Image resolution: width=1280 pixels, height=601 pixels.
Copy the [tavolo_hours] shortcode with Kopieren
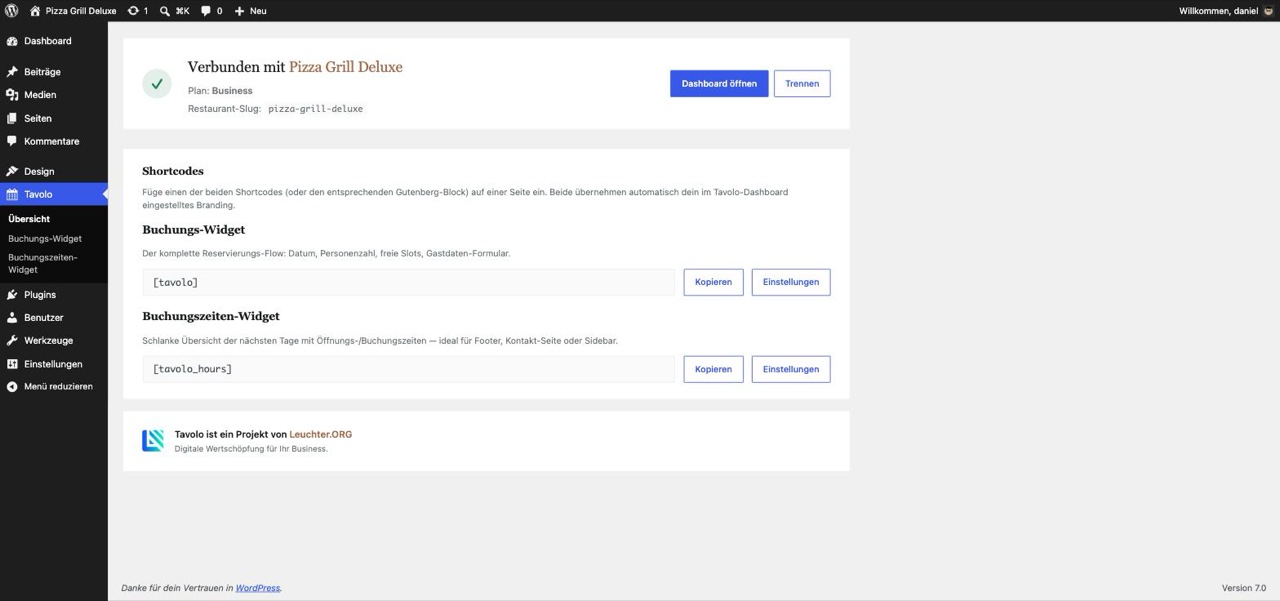pos(713,369)
